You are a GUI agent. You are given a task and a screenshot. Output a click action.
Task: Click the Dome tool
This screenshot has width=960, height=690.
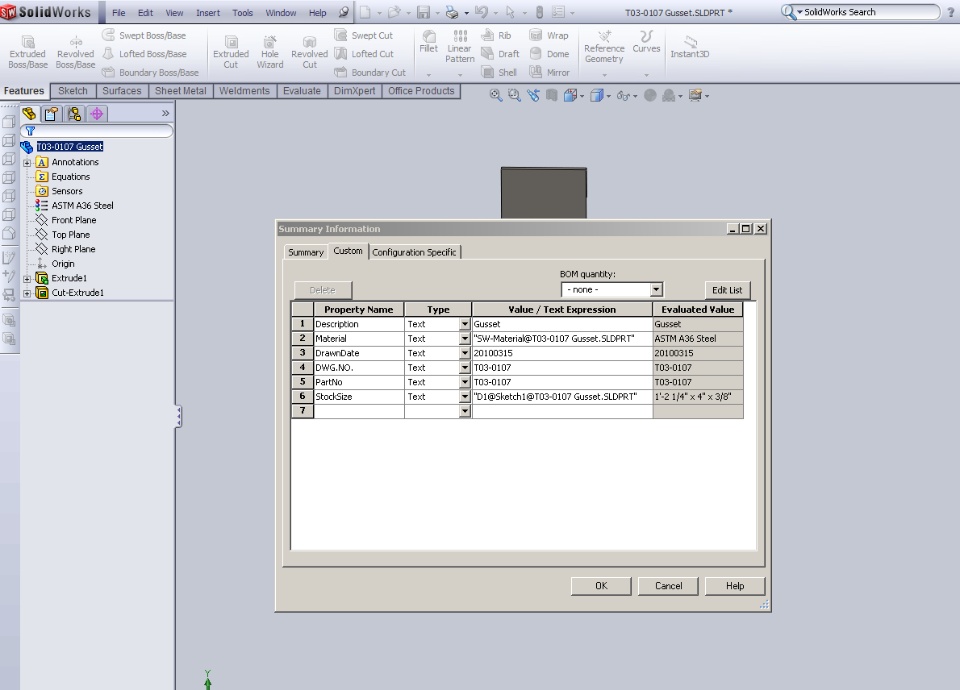(x=550, y=54)
